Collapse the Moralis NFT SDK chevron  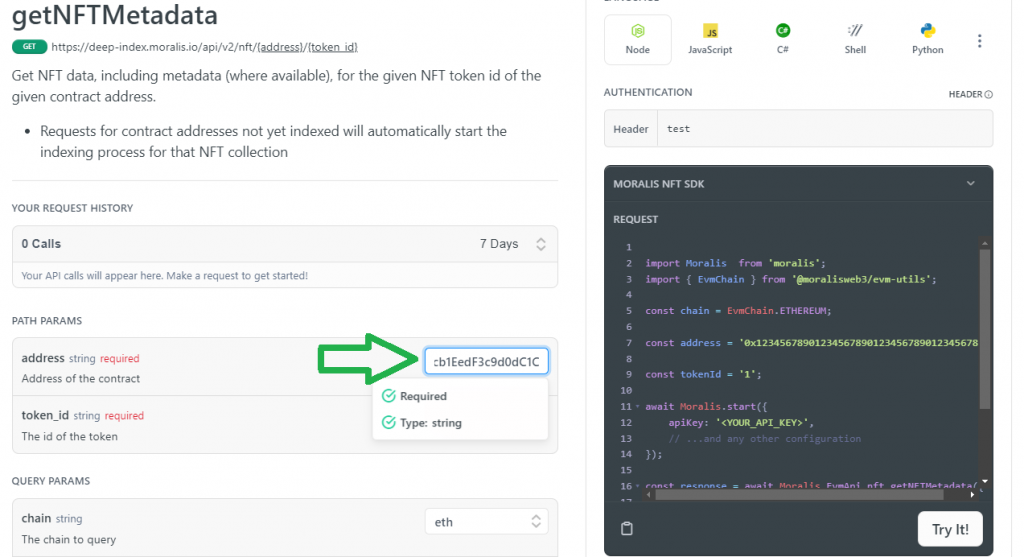point(970,183)
